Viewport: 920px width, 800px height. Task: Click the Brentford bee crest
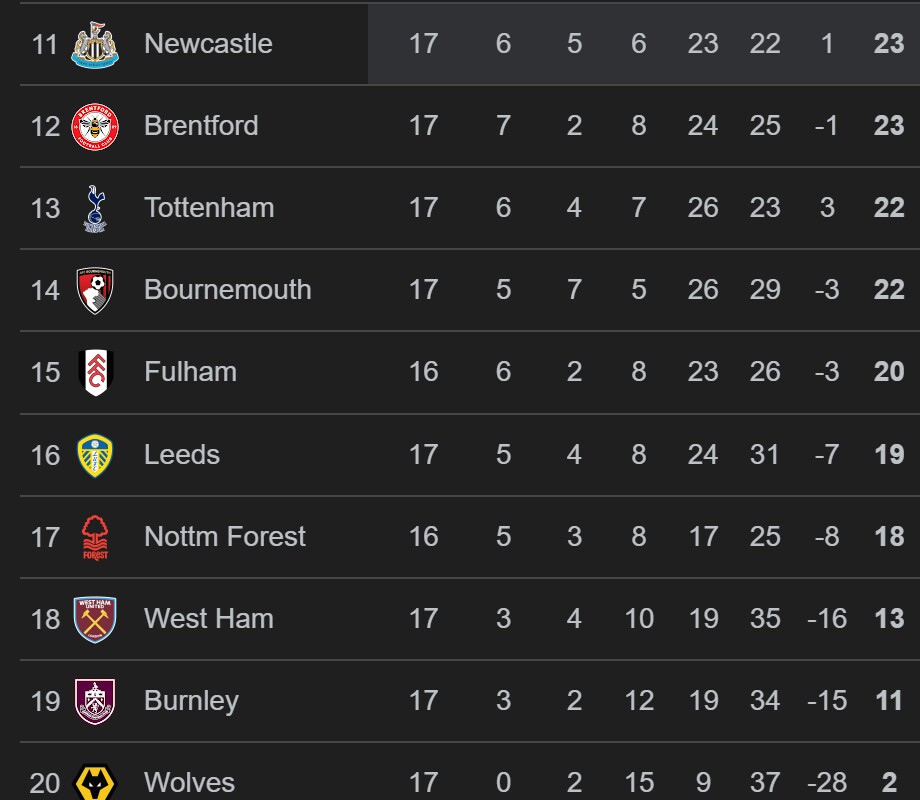point(96,126)
